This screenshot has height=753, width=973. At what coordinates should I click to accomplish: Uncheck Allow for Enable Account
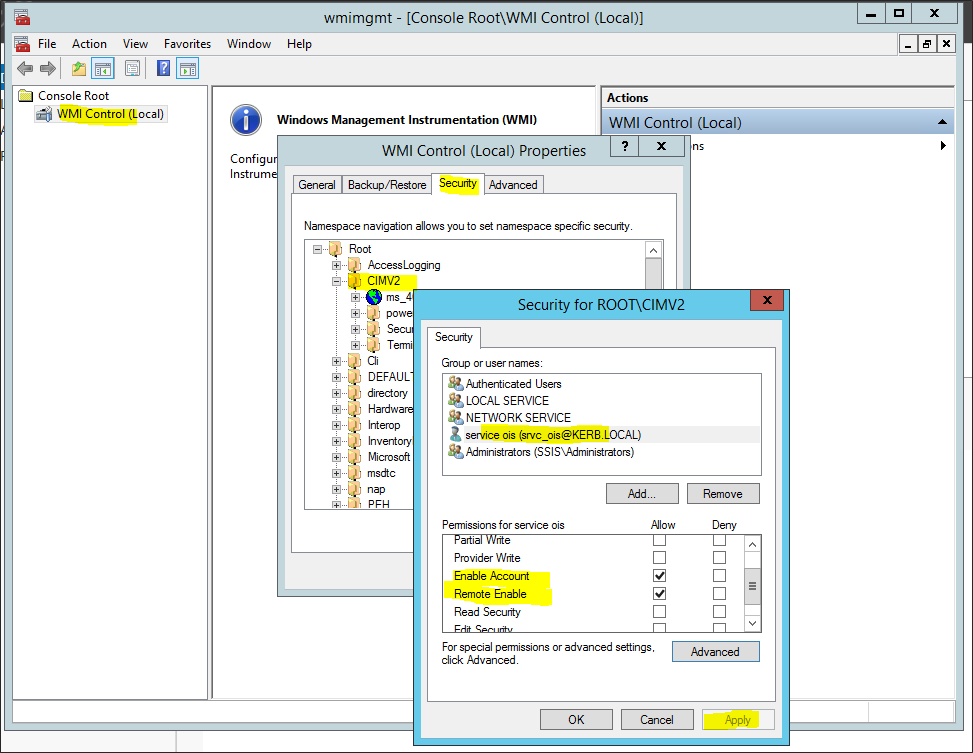point(659,575)
